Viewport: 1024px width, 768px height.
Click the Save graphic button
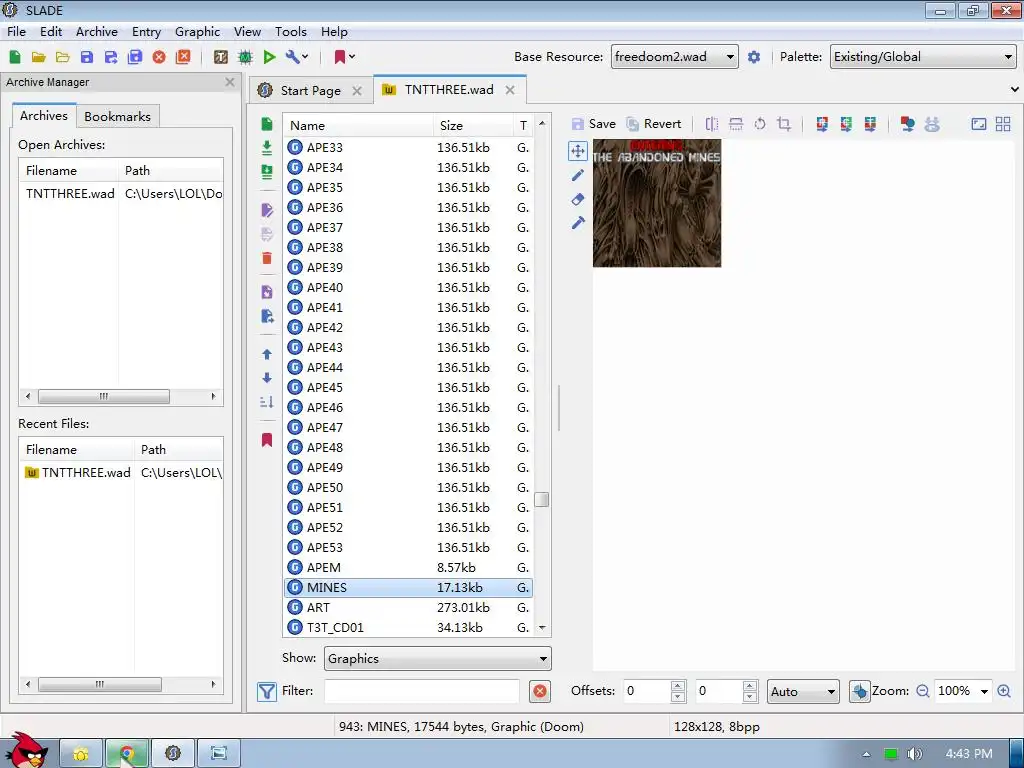pyautogui.click(x=594, y=124)
